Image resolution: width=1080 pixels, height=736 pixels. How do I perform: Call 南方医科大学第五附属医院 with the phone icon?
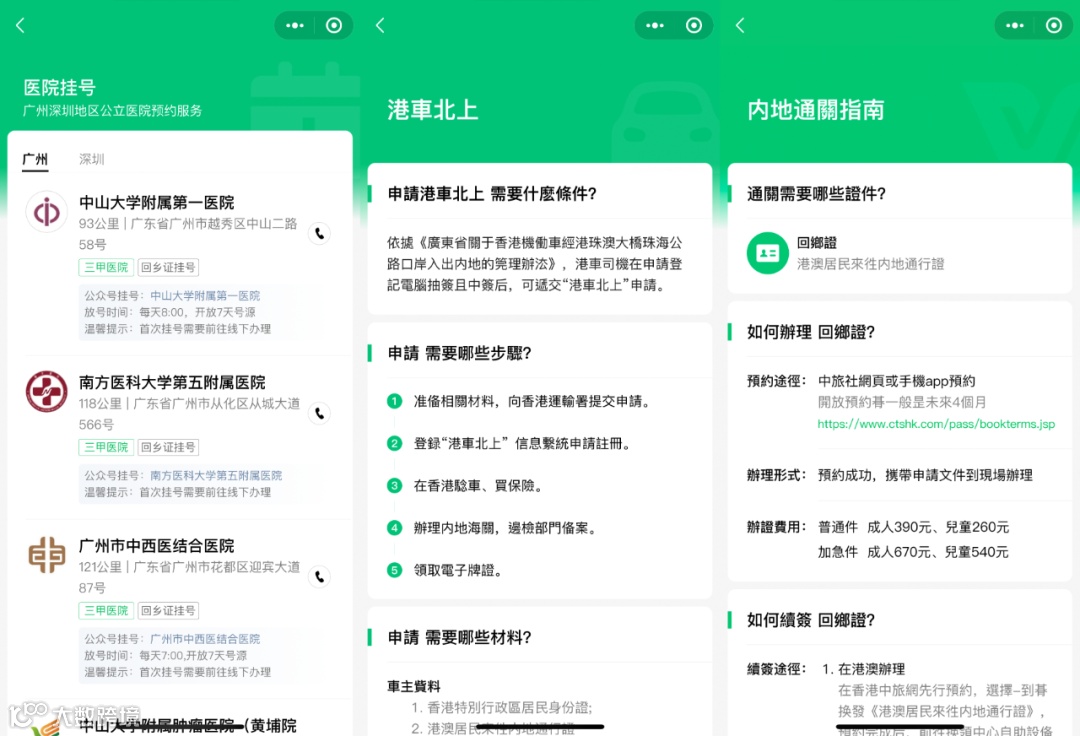coord(320,413)
